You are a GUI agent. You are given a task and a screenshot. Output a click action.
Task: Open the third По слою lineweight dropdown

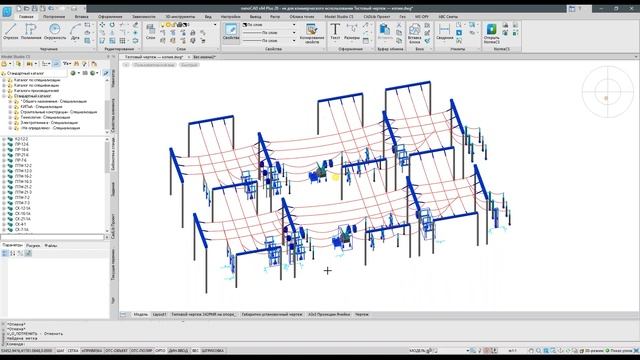pos(269,40)
